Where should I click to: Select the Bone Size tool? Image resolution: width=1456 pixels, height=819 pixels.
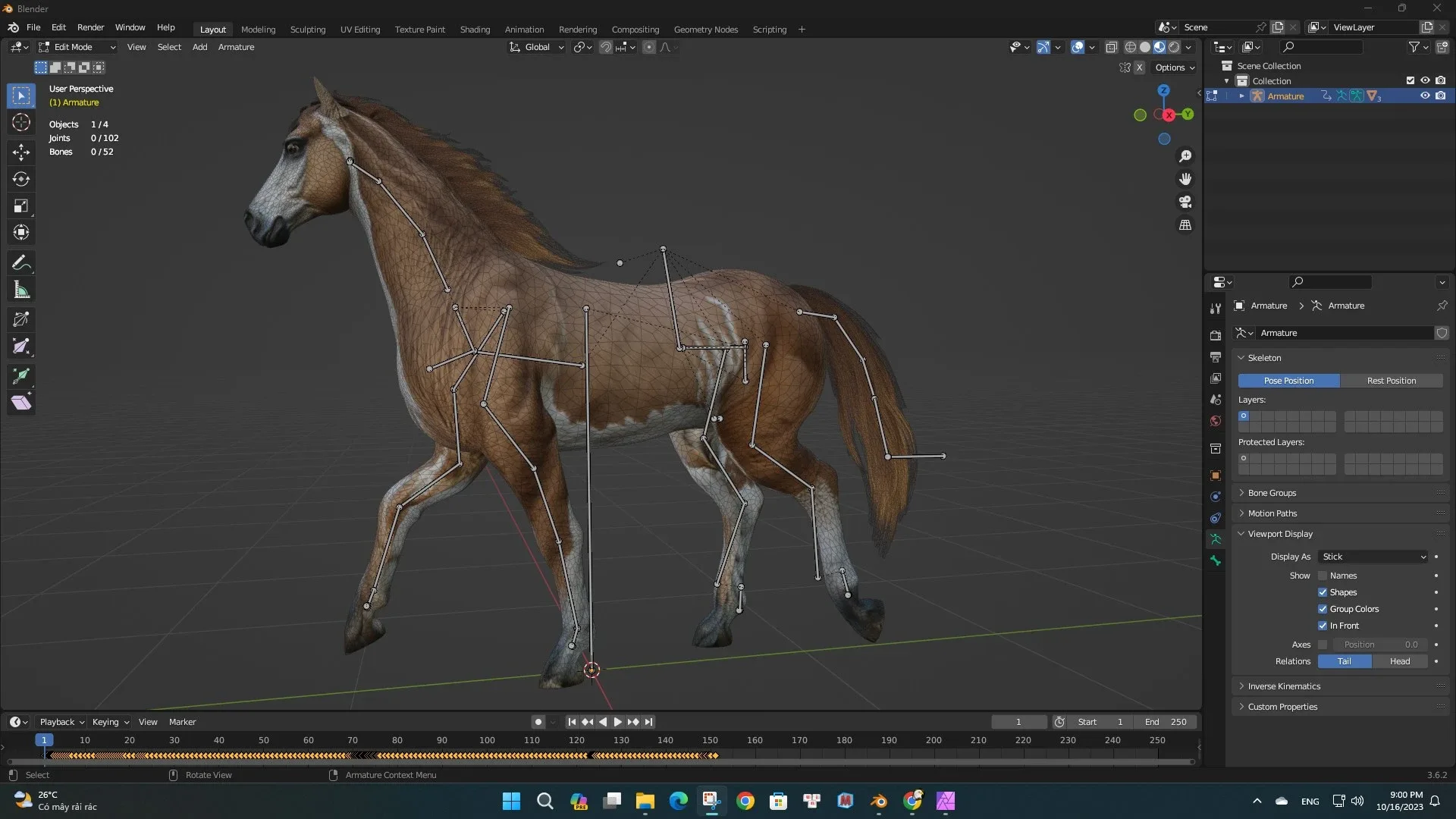click(21, 347)
